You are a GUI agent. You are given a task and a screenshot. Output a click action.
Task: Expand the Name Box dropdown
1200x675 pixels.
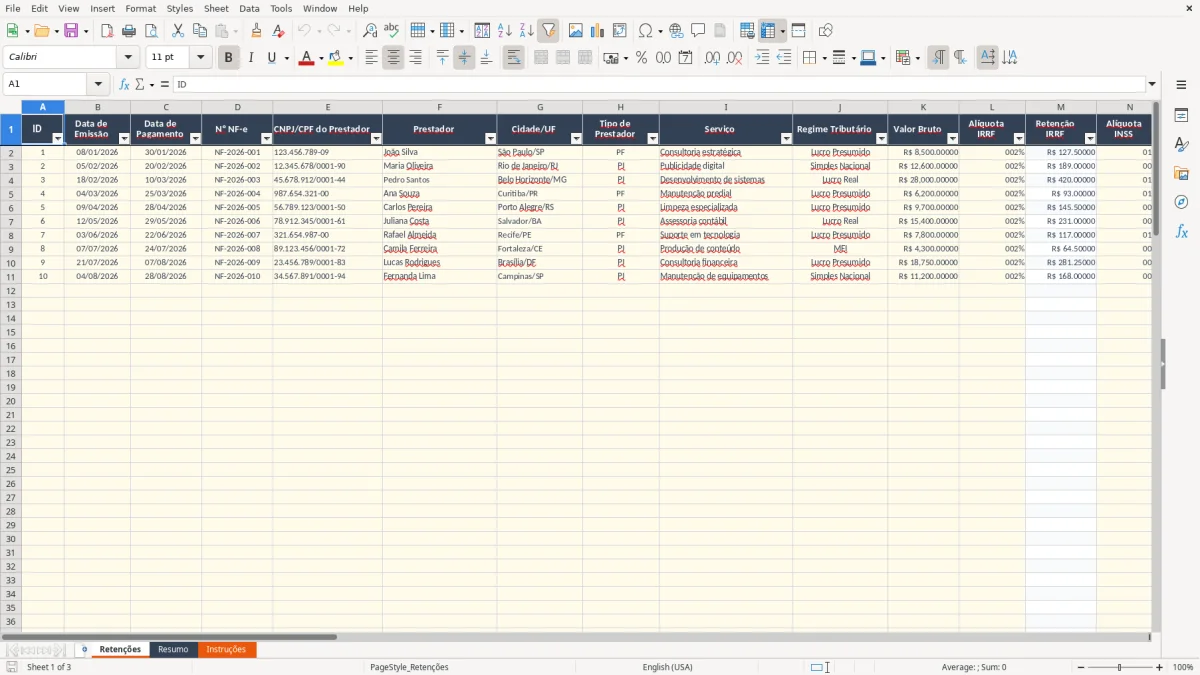pyautogui.click(x=98, y=85)
